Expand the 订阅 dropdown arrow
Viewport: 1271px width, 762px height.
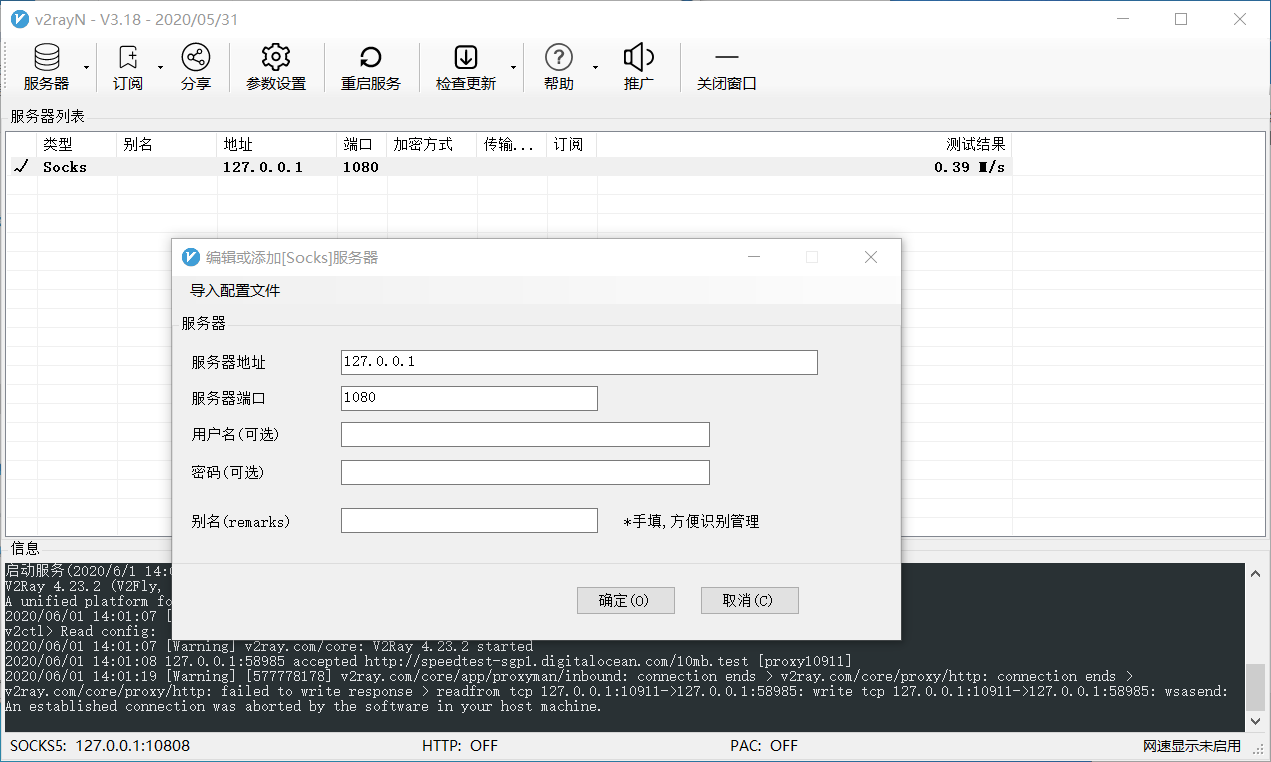(161, 68)
